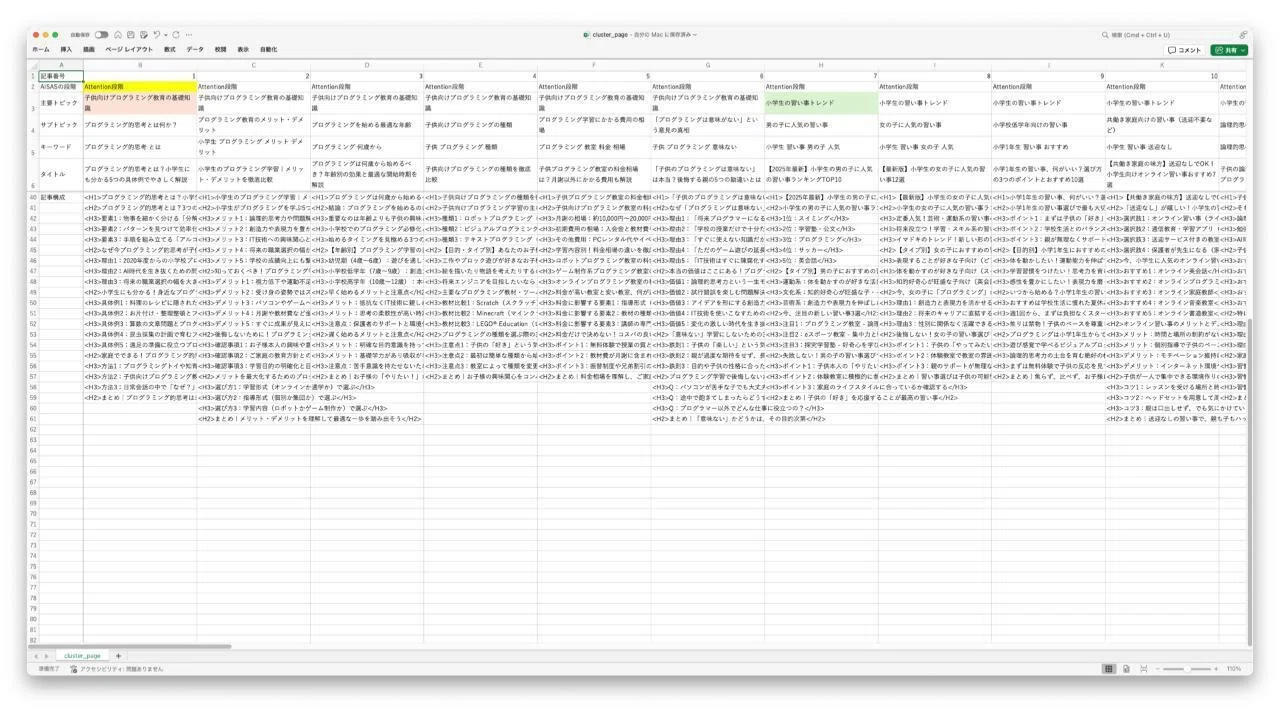The width and height of the screenshot is (1280, 720).
Task: Click the zoom out minus button
Action: (x=1159, y=669)
